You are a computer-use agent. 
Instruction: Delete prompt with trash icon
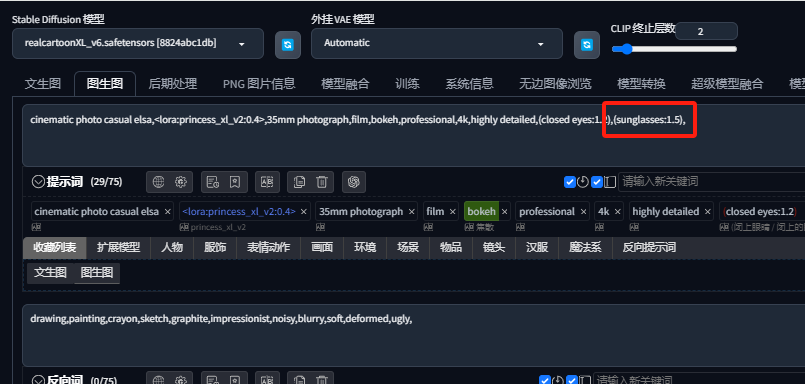tap(321, 182)
